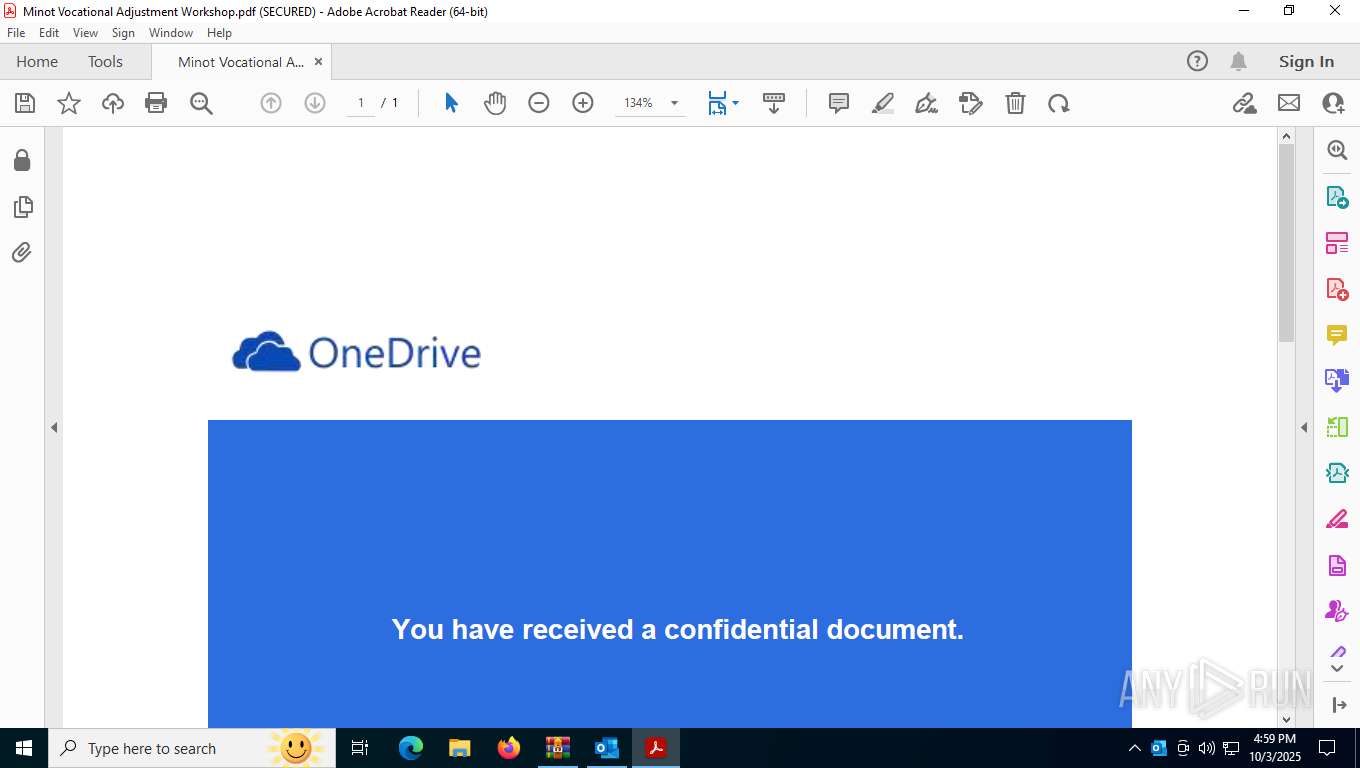Click the page number field
Image resolution: width=1360 pixels, height=768 pixels.
361,103
